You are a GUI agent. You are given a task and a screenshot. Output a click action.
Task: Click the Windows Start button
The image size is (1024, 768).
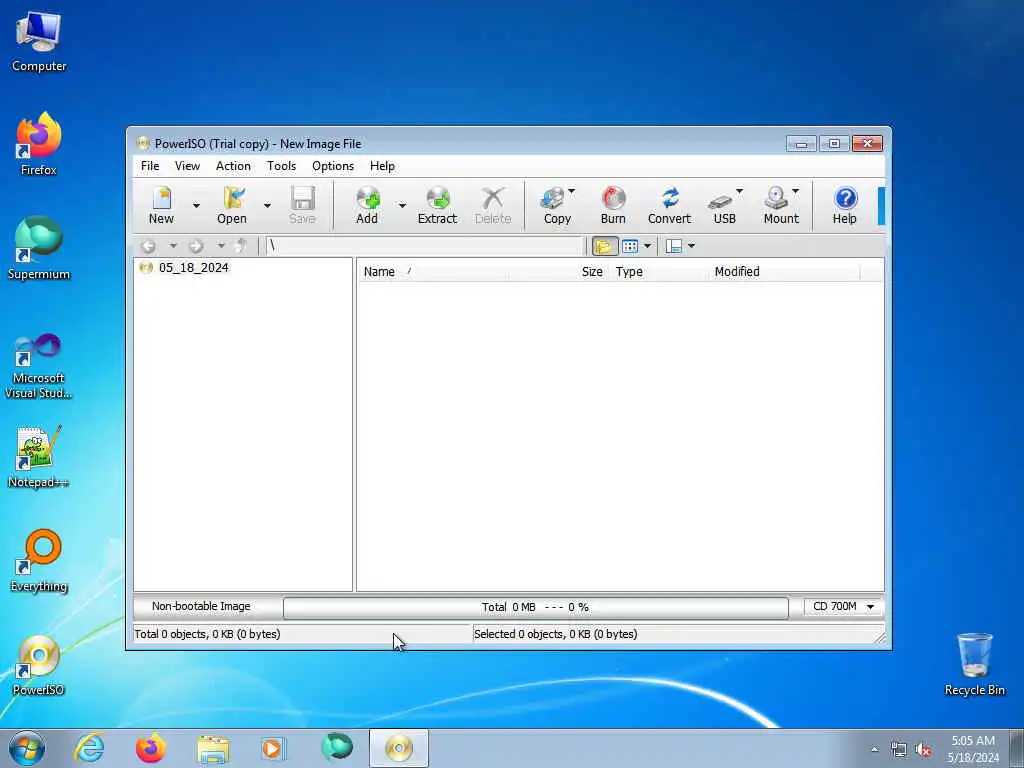pyautogui.click(x=27, y=748)
